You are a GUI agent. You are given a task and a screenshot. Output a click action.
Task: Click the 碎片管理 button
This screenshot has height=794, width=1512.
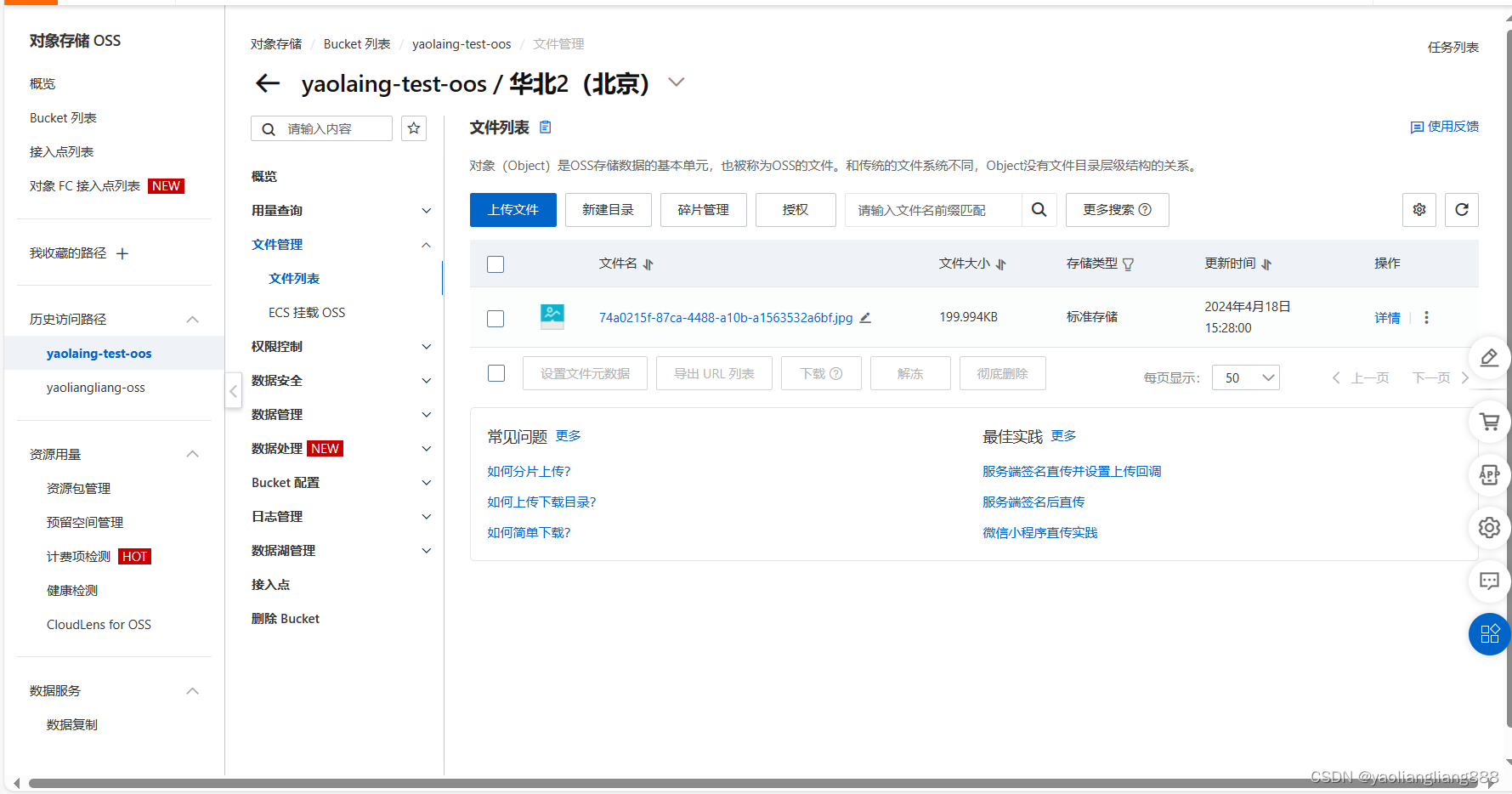704,210
